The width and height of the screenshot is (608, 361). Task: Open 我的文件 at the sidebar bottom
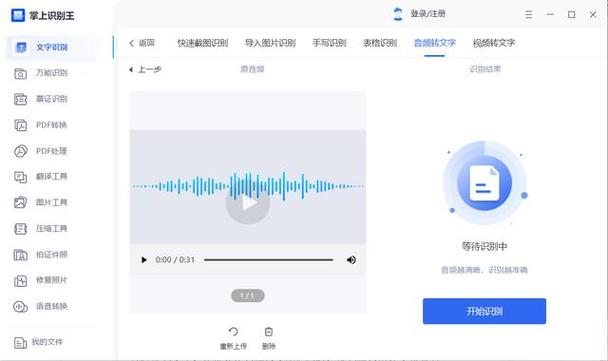click(x=39, y=342)
